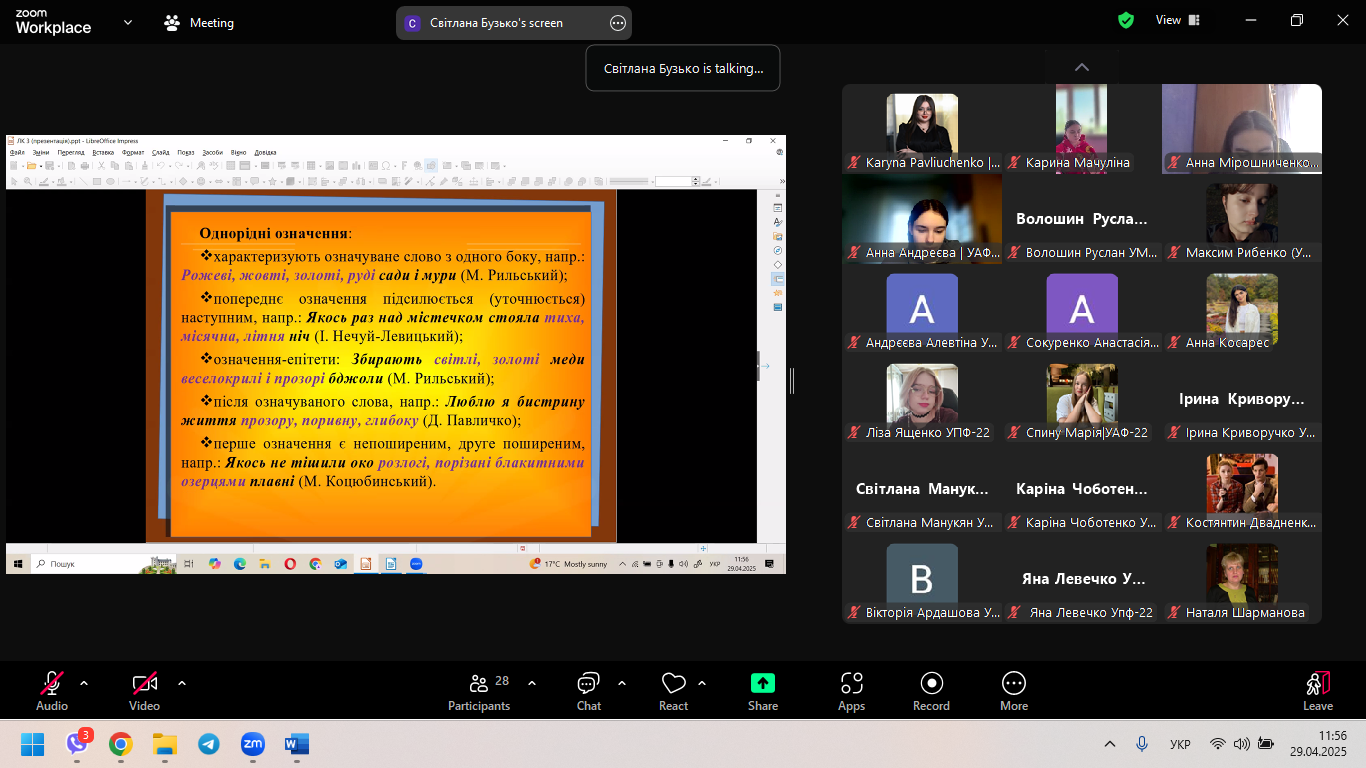Open the Participants panel
Viewport: 1366px width, 768px height.
tap(479, 690)
